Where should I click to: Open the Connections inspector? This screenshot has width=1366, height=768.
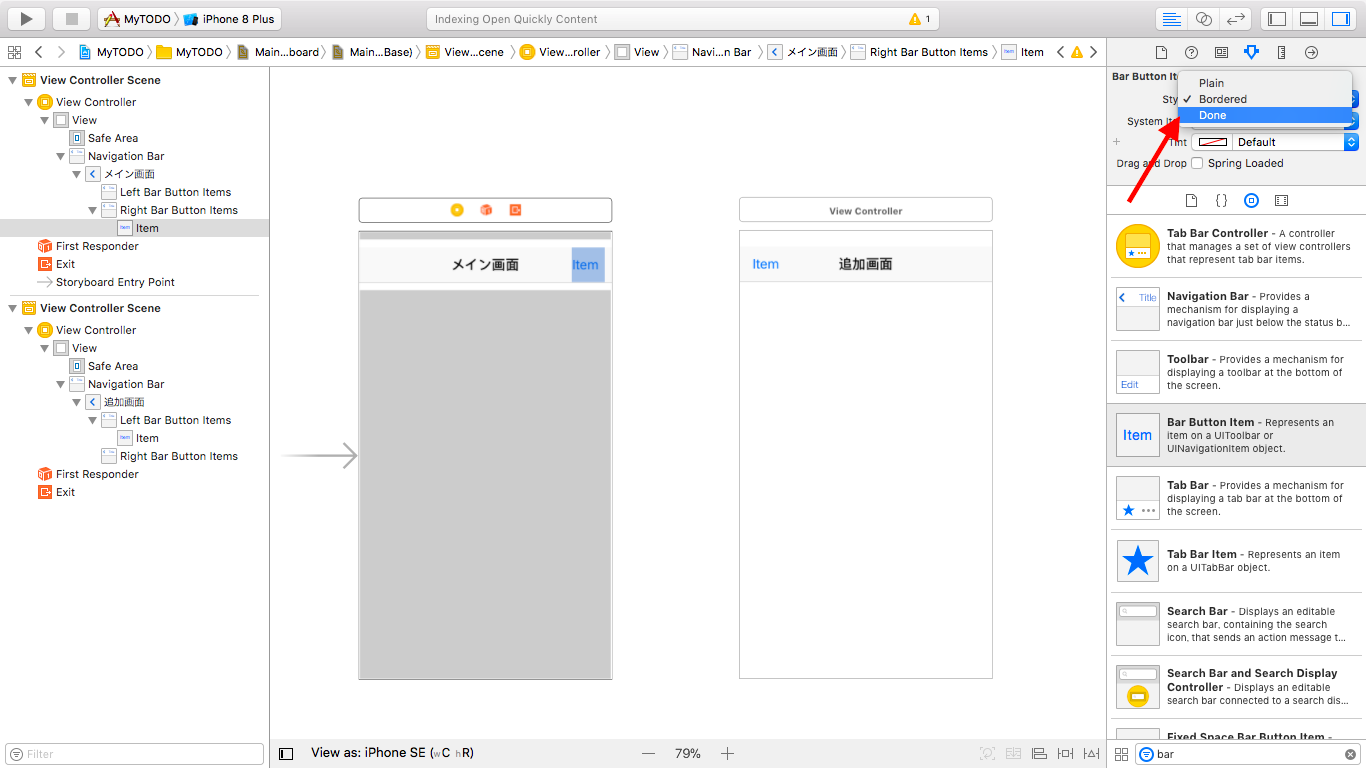(x=1311, y=52)
